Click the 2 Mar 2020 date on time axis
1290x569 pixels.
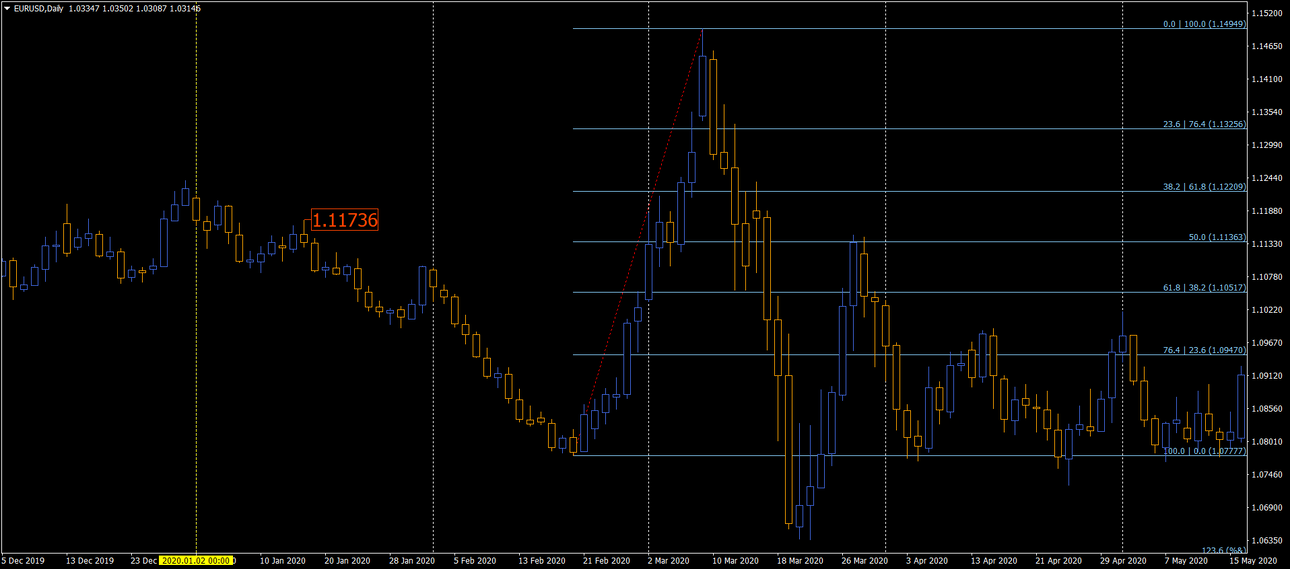pyautogui.click(x=670, y=561)
